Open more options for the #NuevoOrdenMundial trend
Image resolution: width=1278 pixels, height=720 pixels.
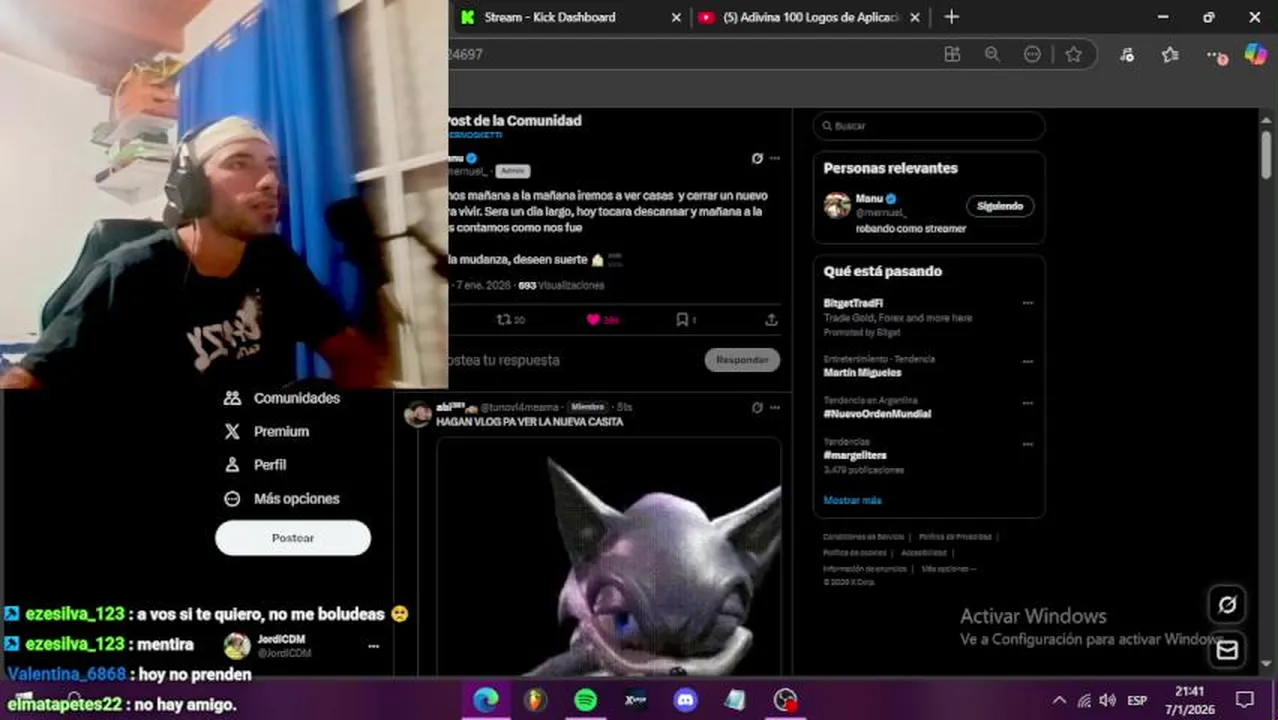[x=1027, y=403]
